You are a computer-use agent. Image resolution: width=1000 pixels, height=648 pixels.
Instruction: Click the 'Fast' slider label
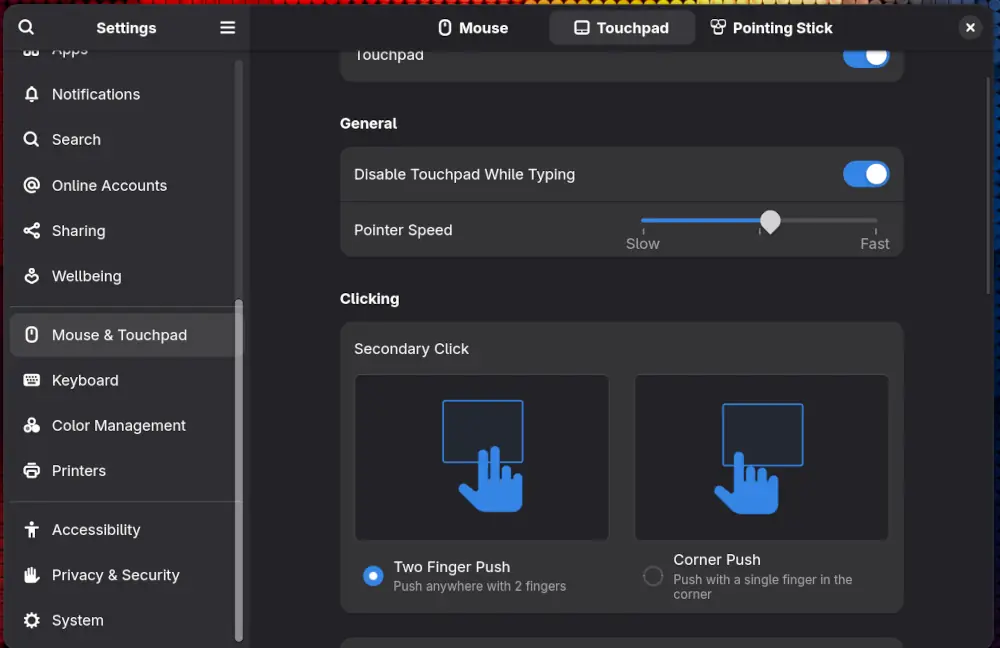point(874,244)
